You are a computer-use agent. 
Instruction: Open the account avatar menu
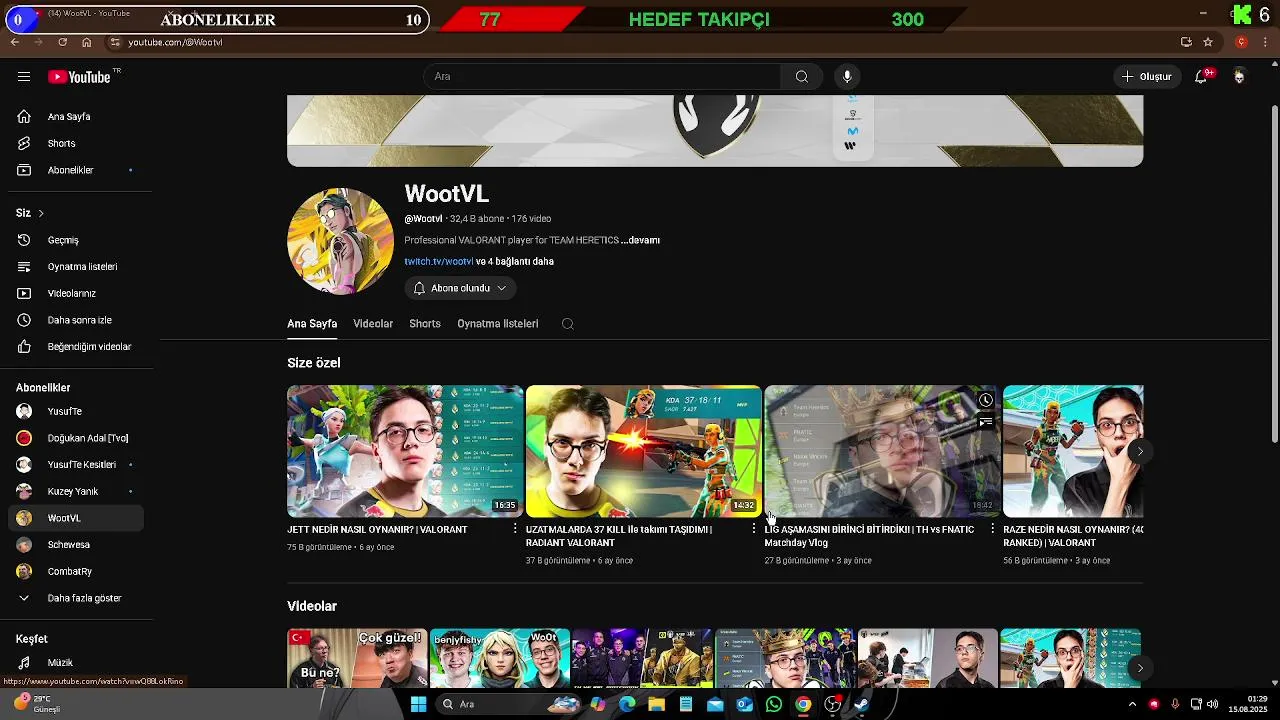(x=1239, y=77)
